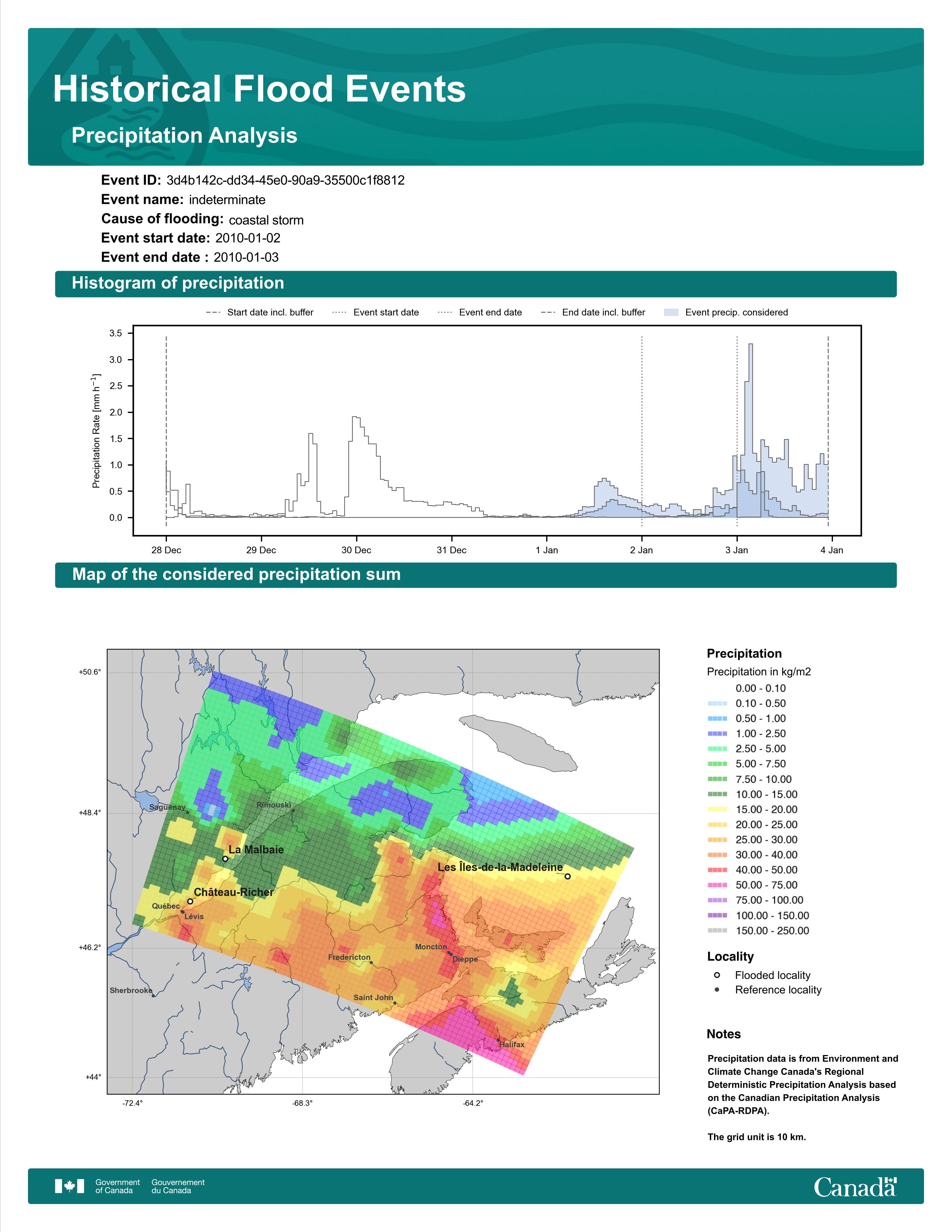The image size is (952, 1232).
Task: Click the 1.00 - 2.50 legend swatch
Action: (717, 734)
